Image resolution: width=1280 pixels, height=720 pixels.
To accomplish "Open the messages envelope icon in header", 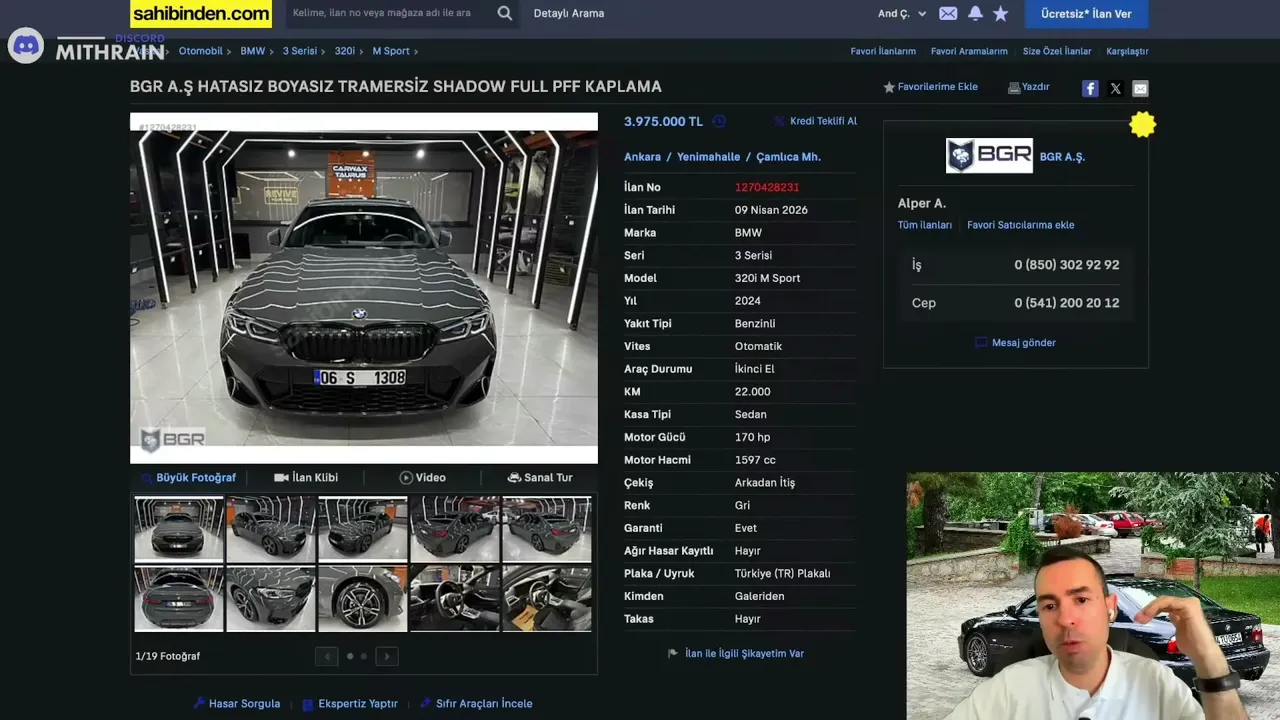I will click(948, 13).
